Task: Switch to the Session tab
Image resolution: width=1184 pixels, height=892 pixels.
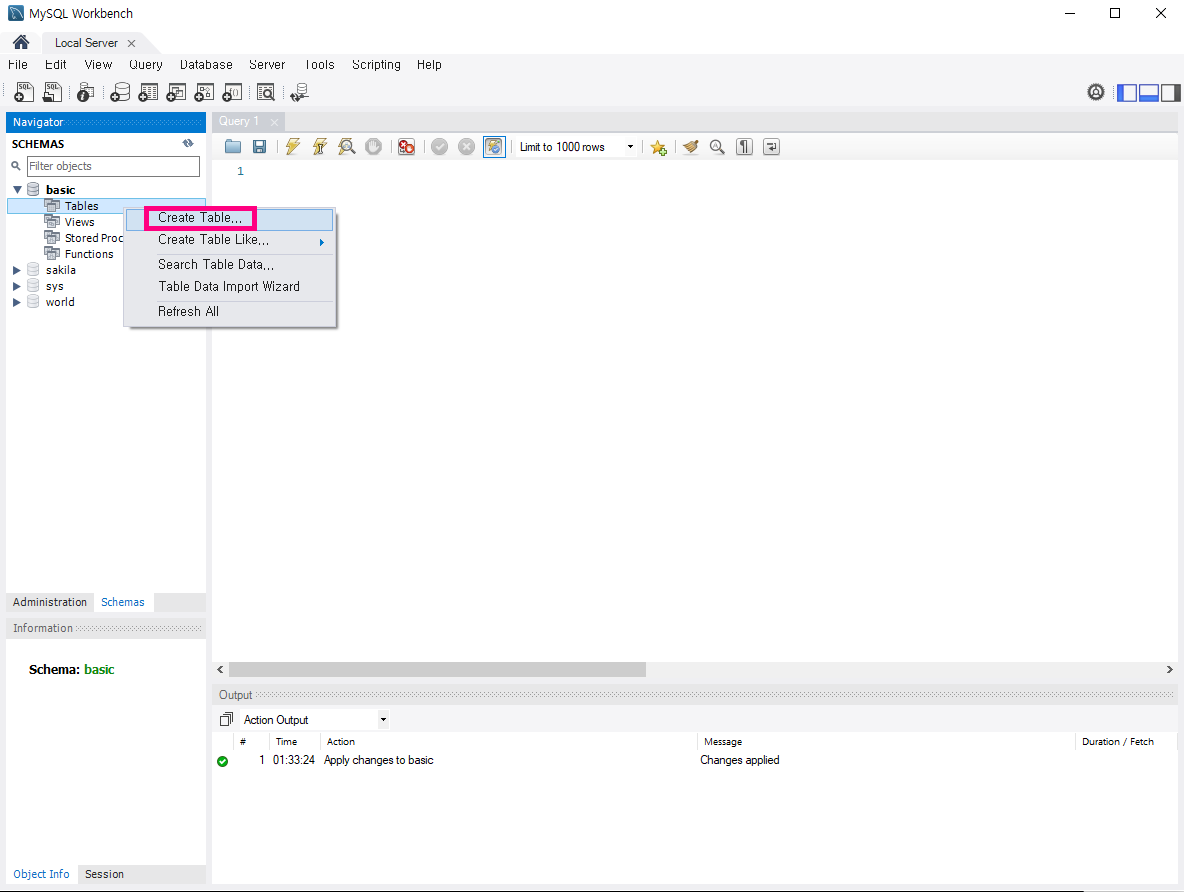Action: 104,874
